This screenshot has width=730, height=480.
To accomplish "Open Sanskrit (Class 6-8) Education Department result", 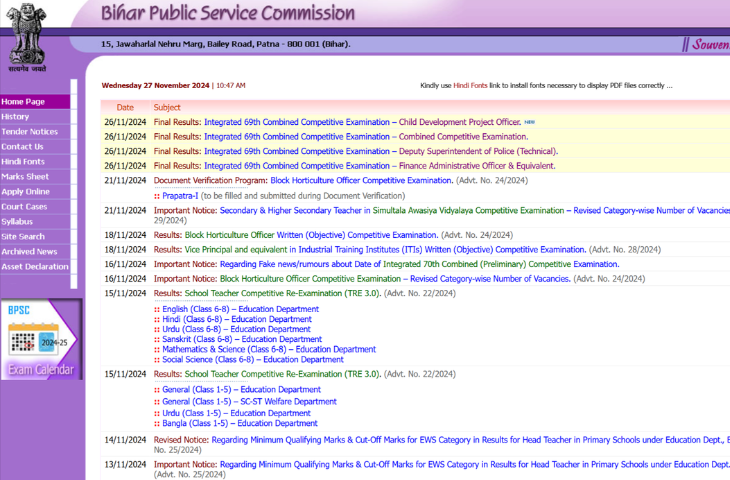I will (x=242, y=339).
